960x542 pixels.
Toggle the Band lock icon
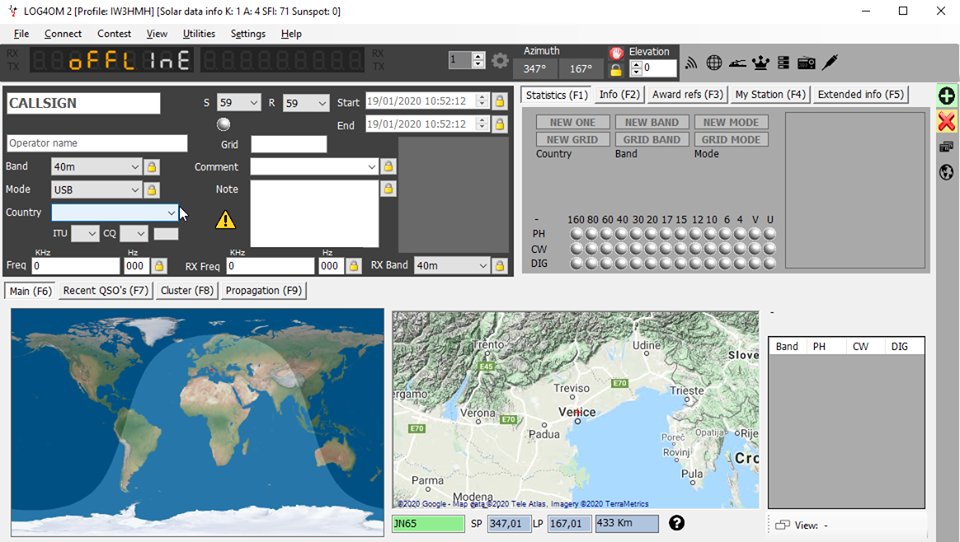pyautogui.click(x=151, y=167)
